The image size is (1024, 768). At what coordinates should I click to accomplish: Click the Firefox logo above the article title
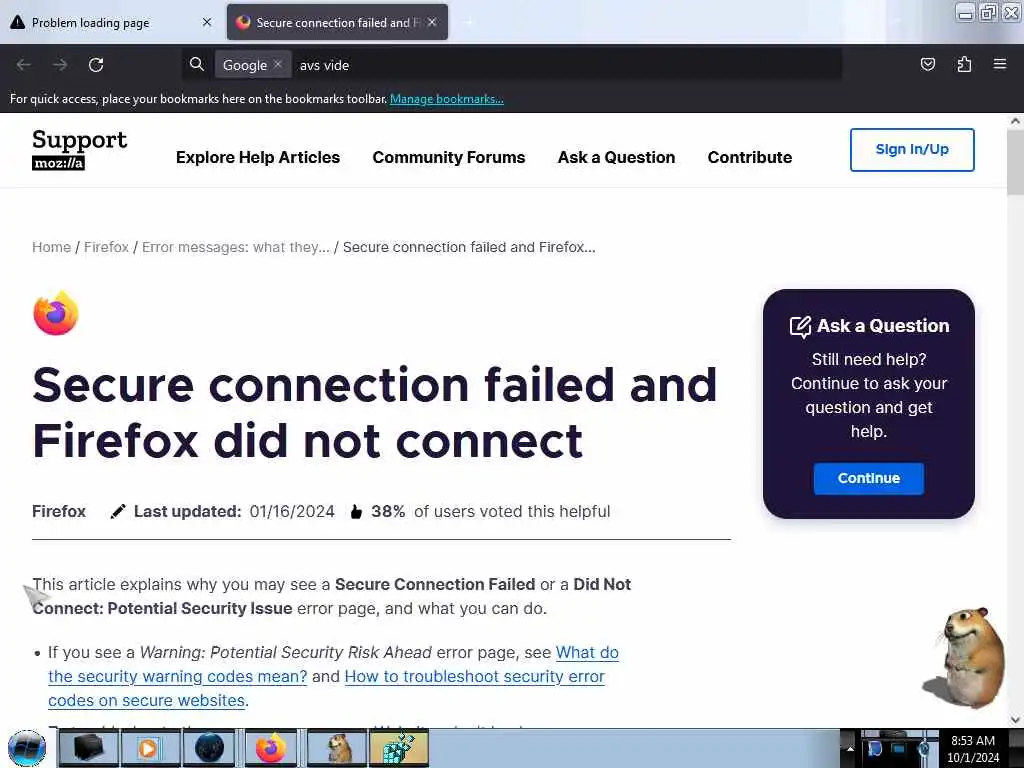(56, 313)
